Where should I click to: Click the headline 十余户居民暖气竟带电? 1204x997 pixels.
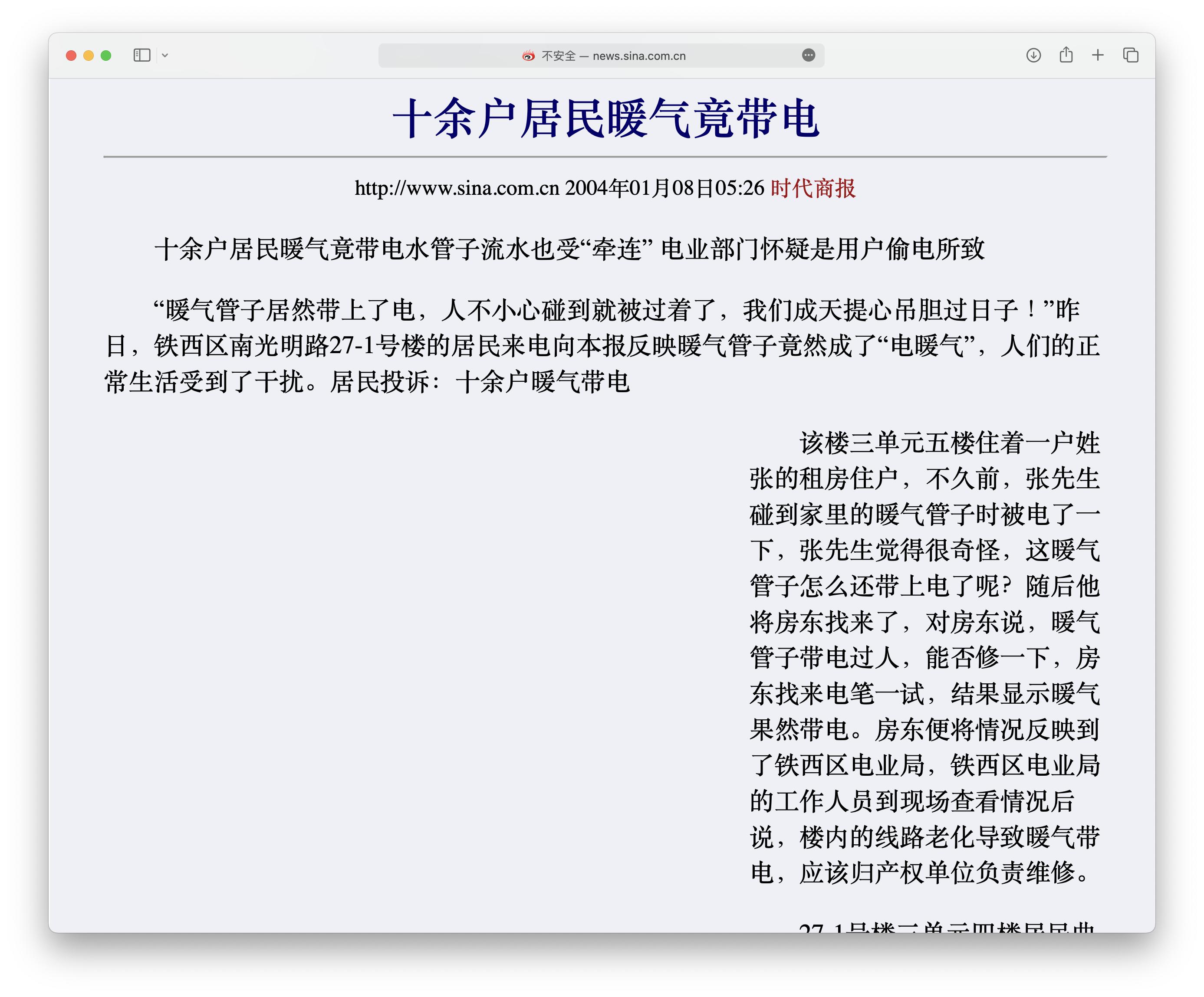[605, 118]
